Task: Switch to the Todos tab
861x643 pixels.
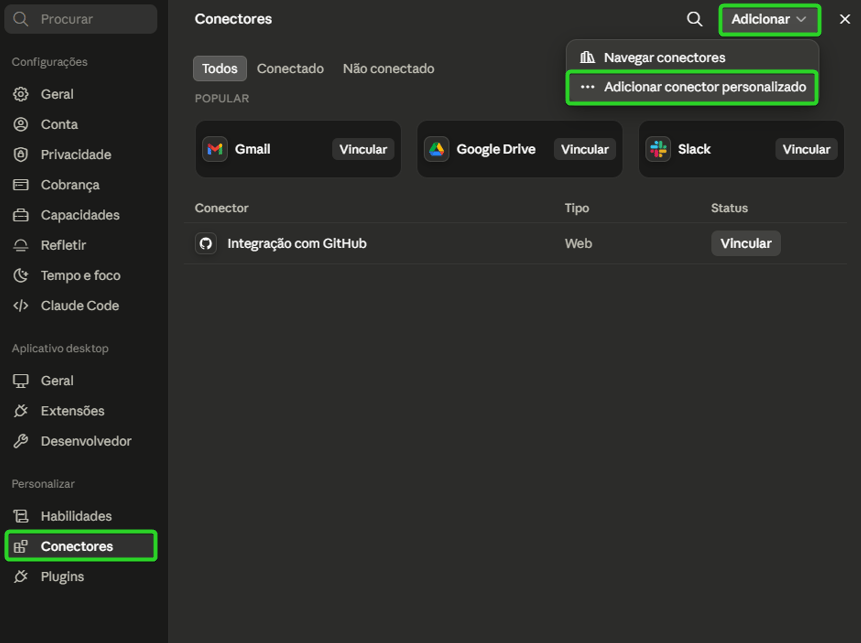Action: pos(220,68)
